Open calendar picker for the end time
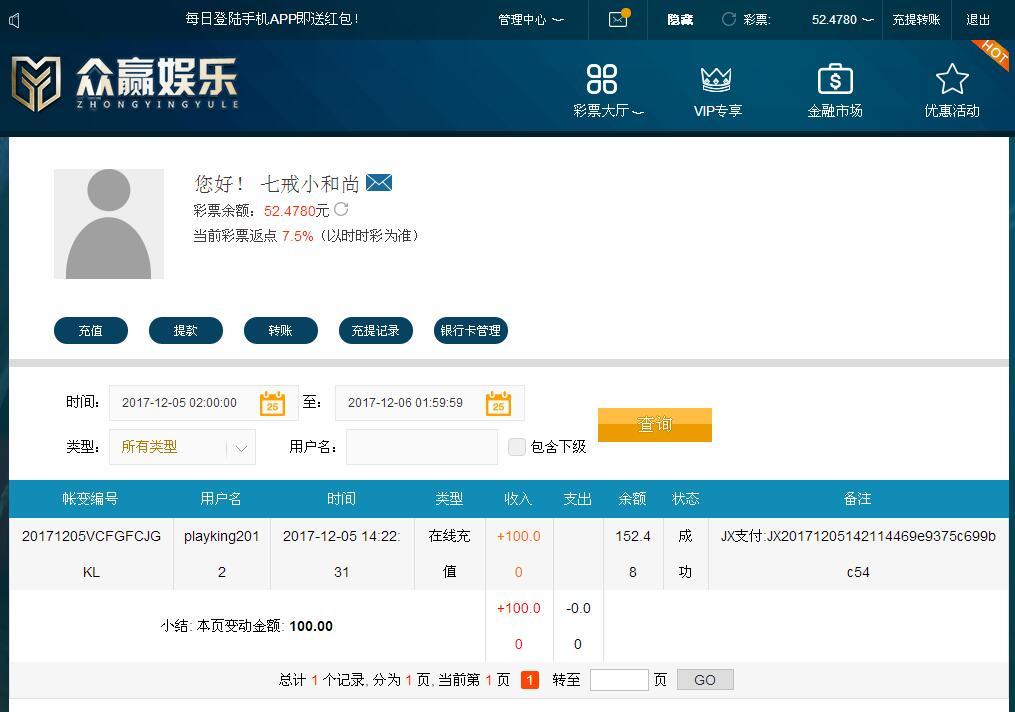The image size is (1015, 712). coord(498,403)
